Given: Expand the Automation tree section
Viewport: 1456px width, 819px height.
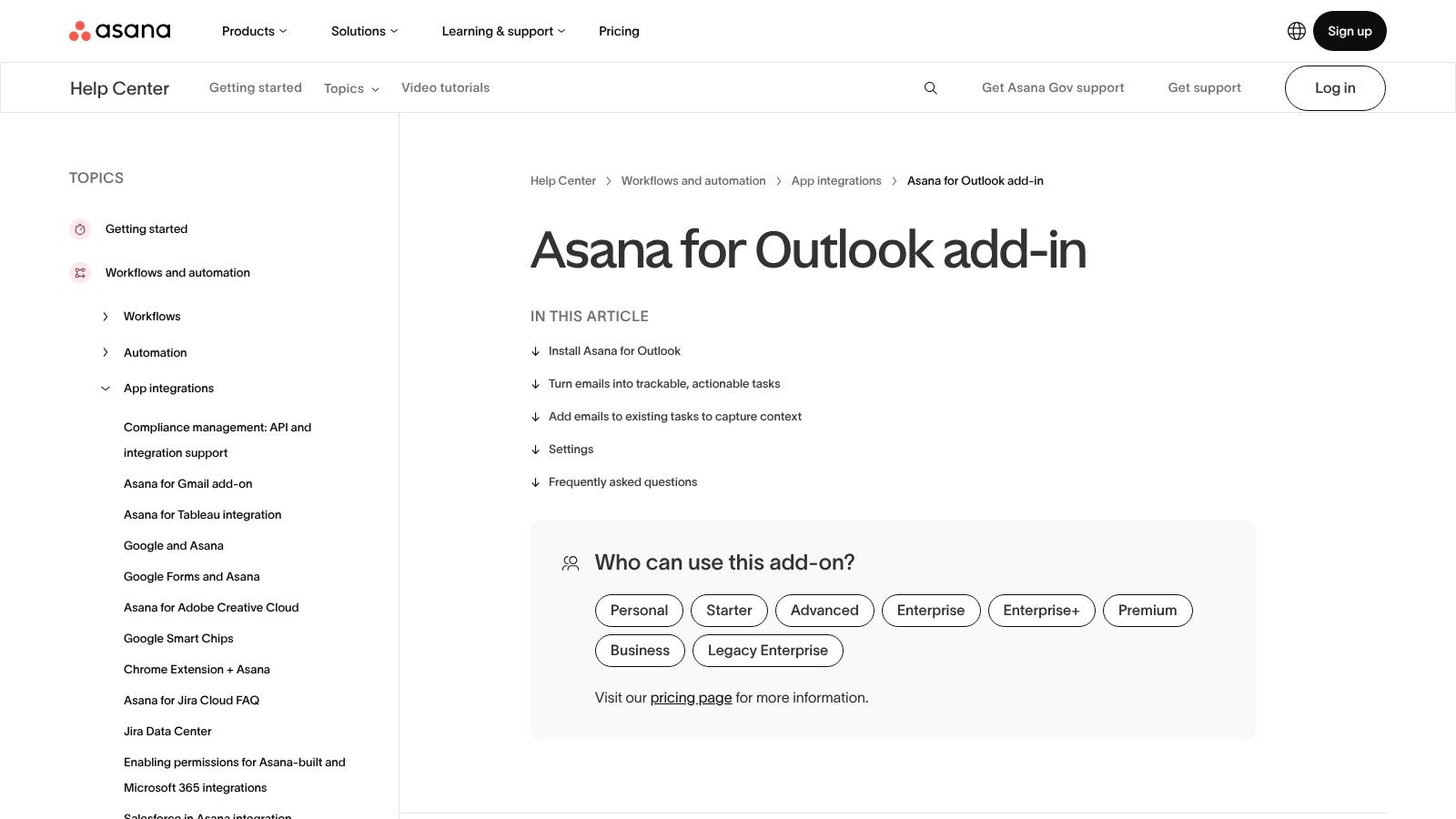Looking at the screenshot, I should pos(106,353).
